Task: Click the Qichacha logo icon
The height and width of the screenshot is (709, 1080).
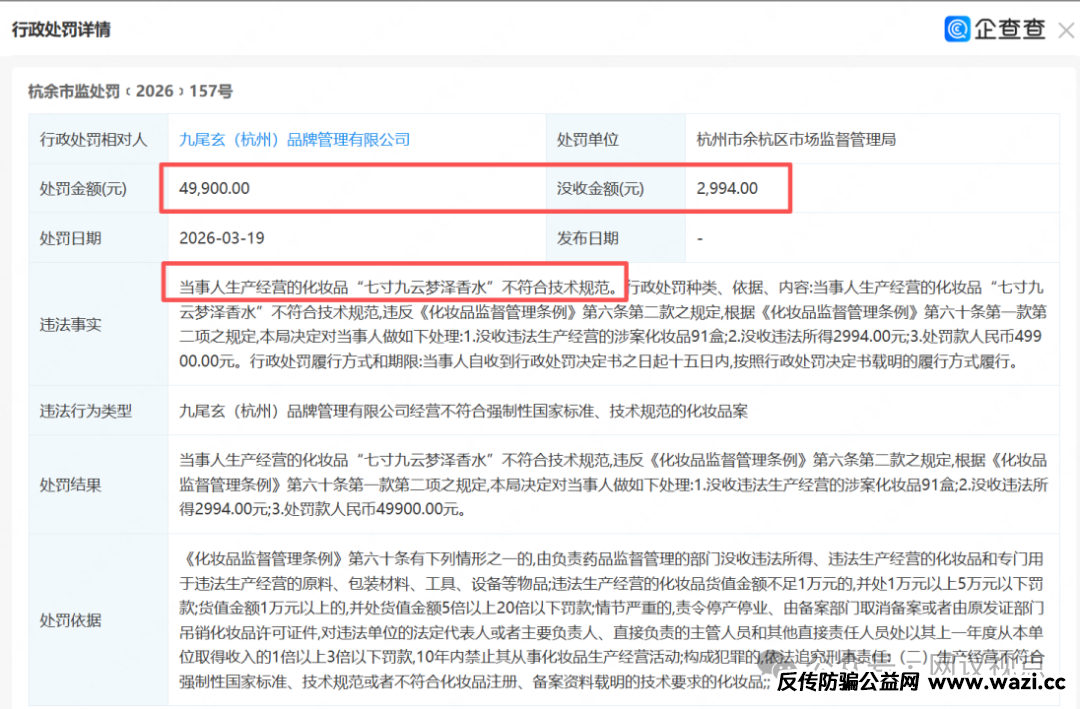Action: pos(957,29)
